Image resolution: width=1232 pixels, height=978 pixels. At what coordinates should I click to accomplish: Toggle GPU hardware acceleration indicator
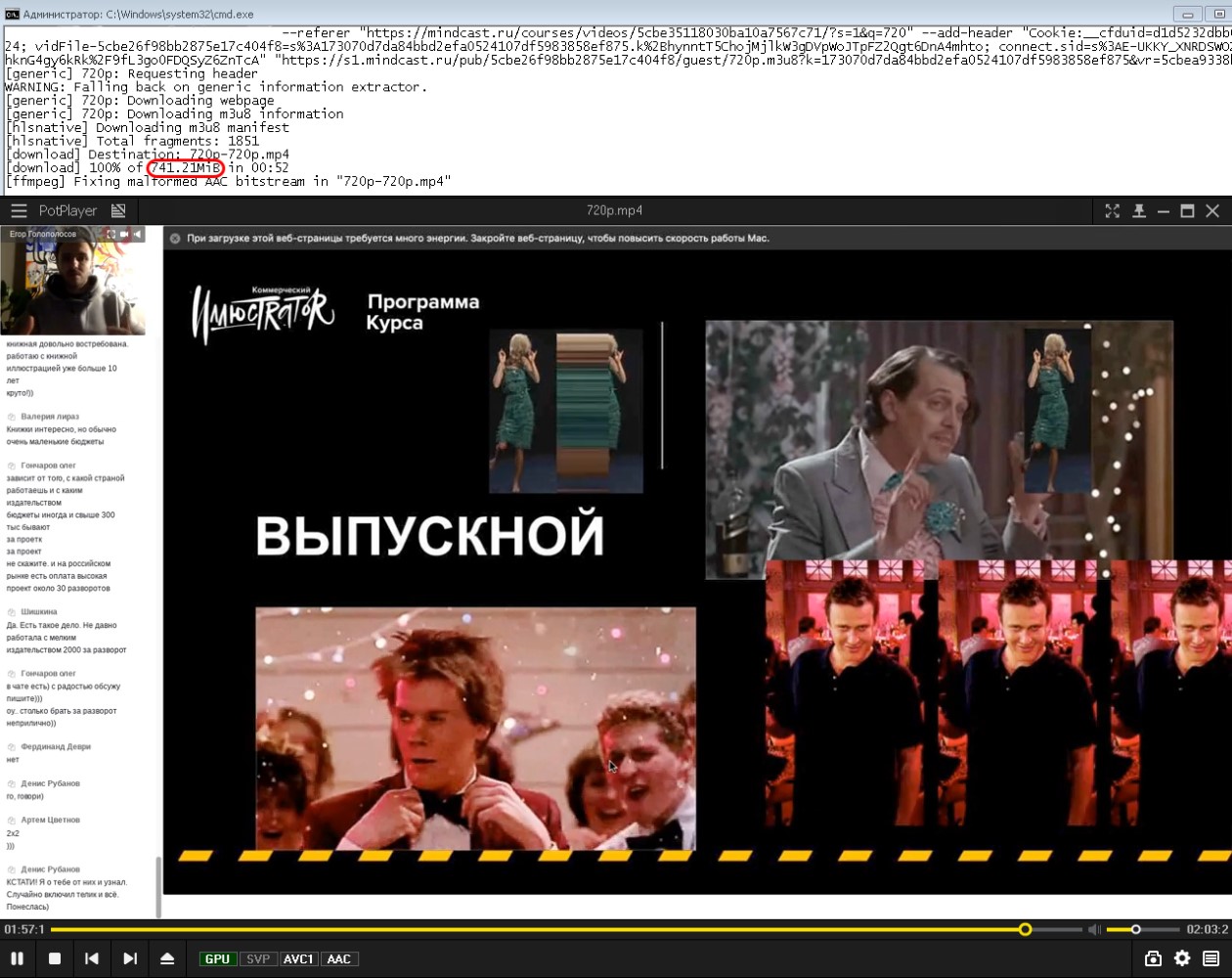217,959
